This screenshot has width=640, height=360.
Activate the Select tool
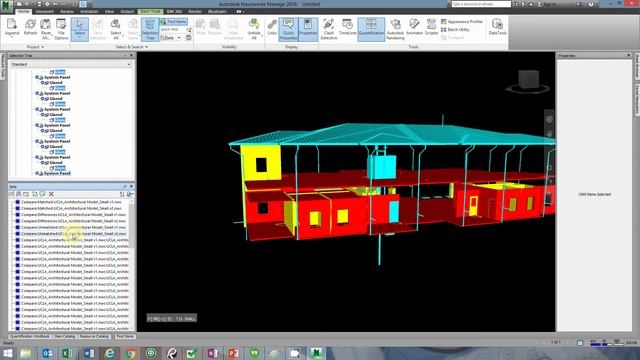point(80,29)
